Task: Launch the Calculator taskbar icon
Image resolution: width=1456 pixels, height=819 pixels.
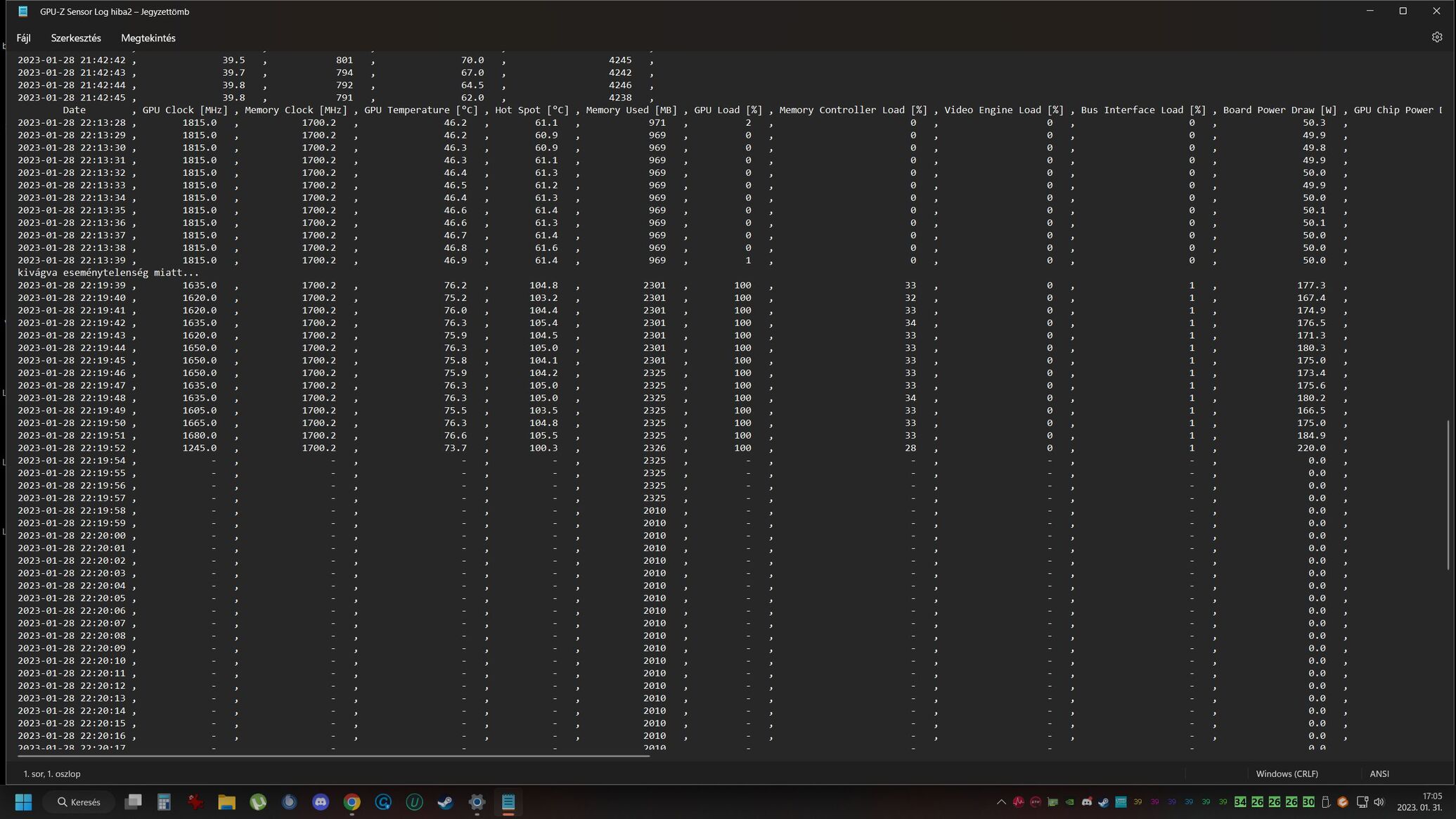Action: [164, 801]
